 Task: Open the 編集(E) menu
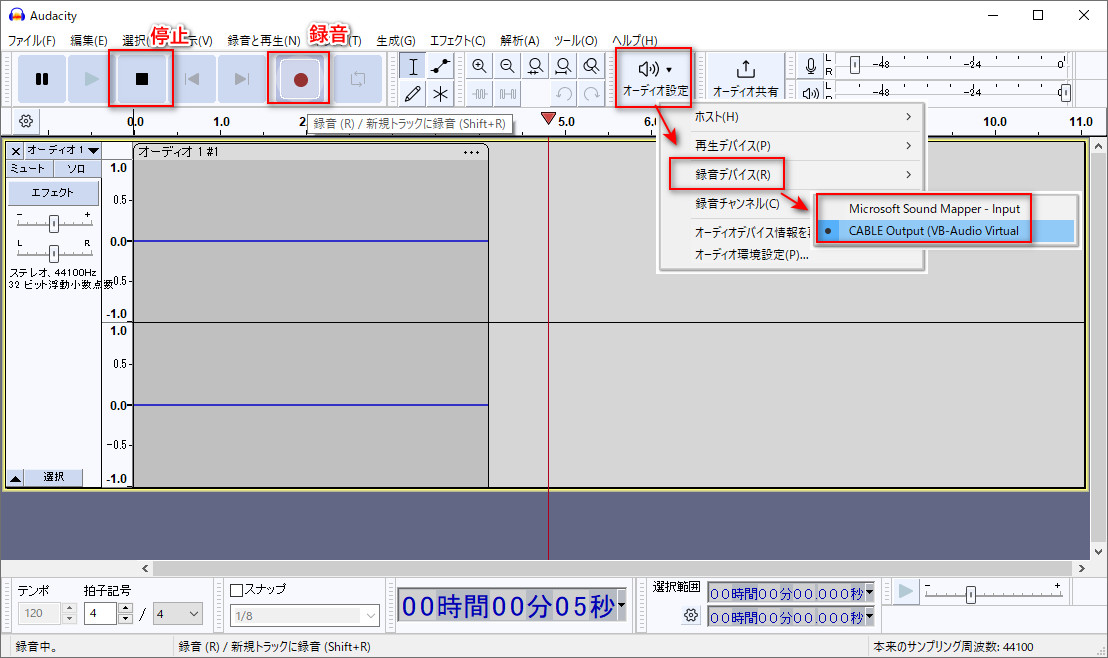(x=89, y=41)
